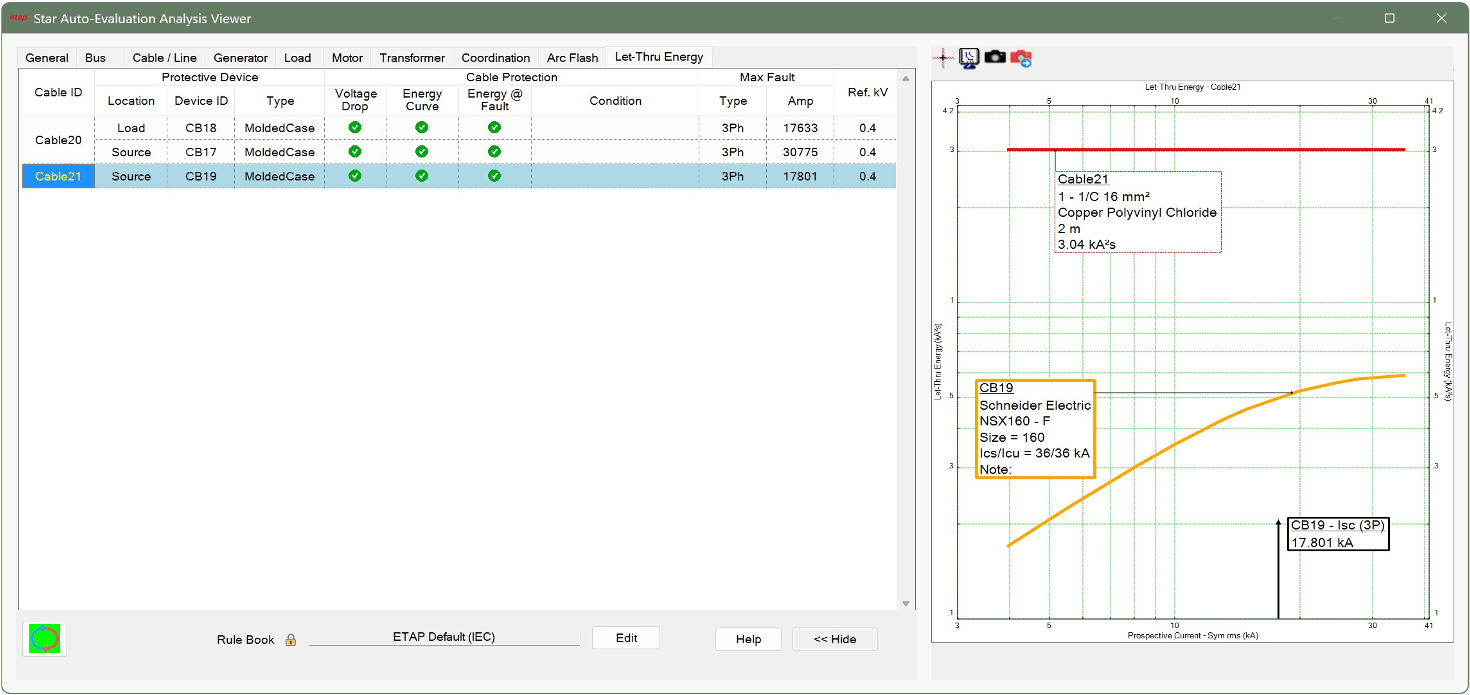Click Energy @ Fault check for CB18
This screenshot has height=695, width=1470.
(x=494, y=127)
